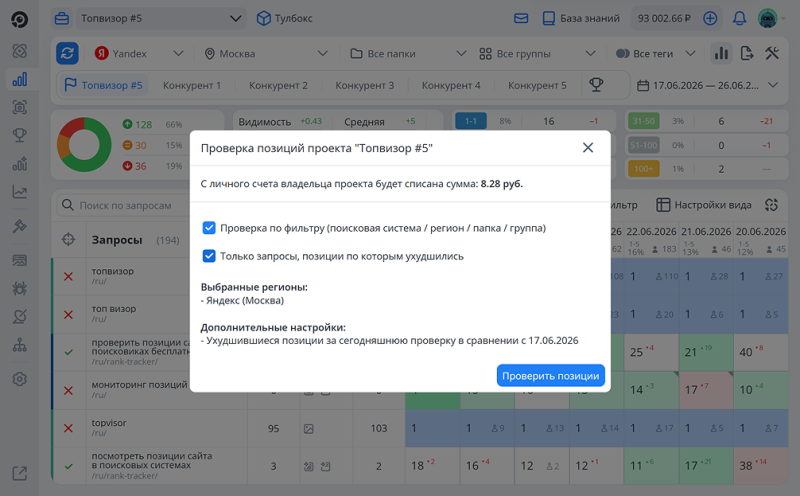This screenshot has height=496, width=800.
Task: Switch to Конкурент 3 tab
Action: click(364, 85)
